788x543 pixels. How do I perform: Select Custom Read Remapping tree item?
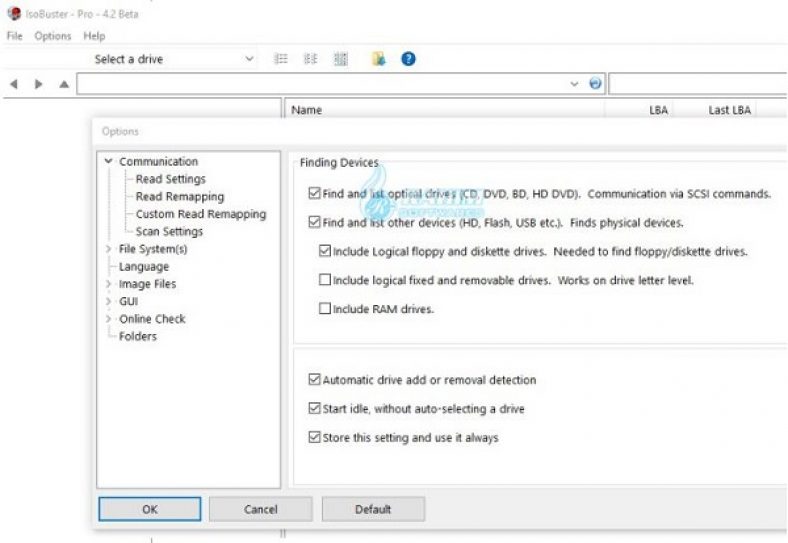click(201, 214)
